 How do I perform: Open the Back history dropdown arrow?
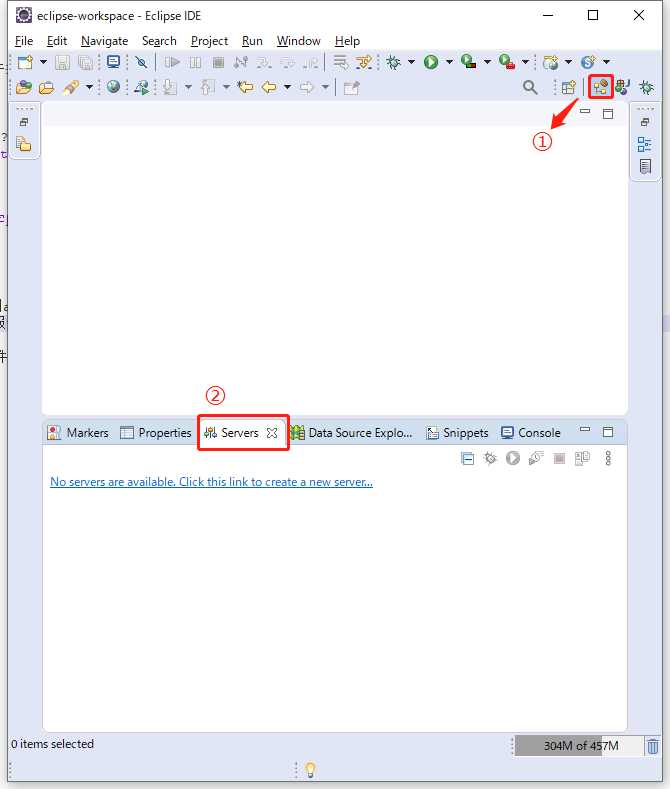pyautogui.click(x=287, y=87)
